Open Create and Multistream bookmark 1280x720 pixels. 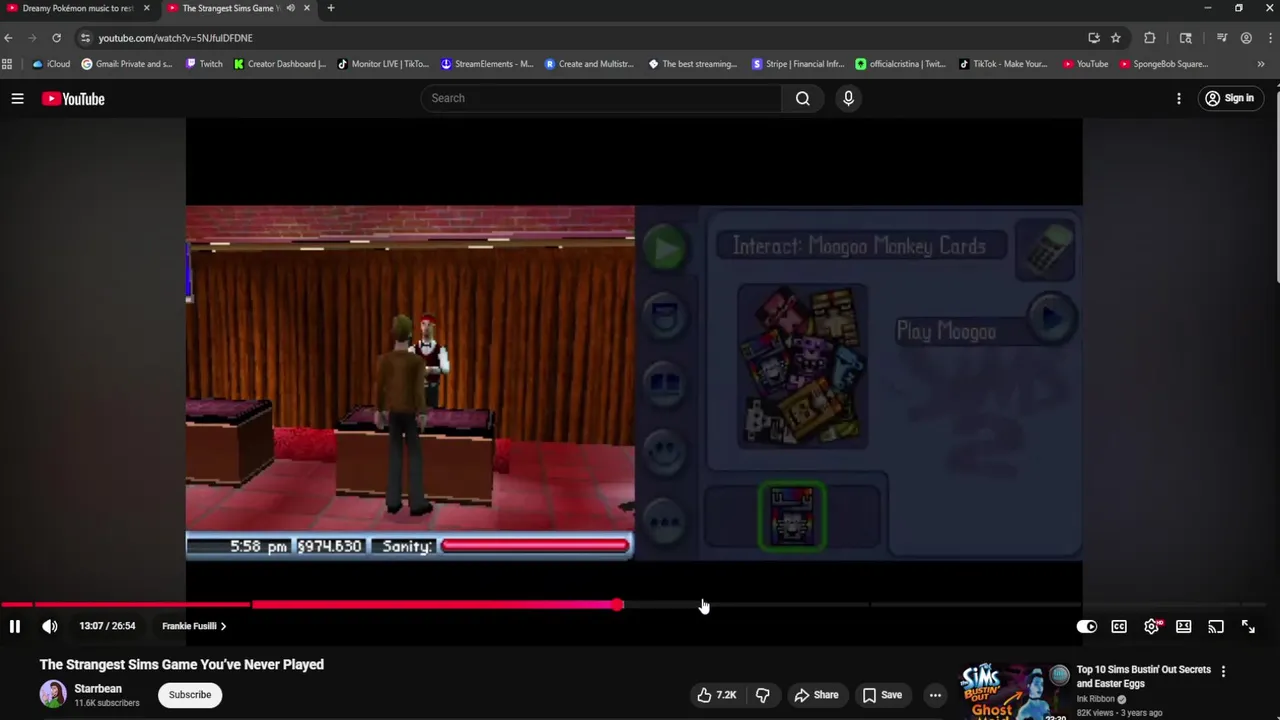pyautogui.click(x=589, y=64)
